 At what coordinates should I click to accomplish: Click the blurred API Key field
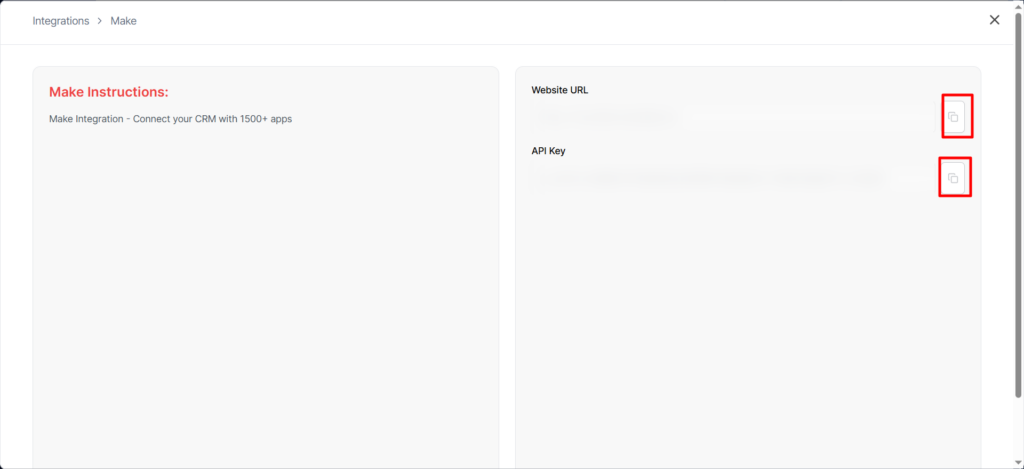[x=730, y=178]
